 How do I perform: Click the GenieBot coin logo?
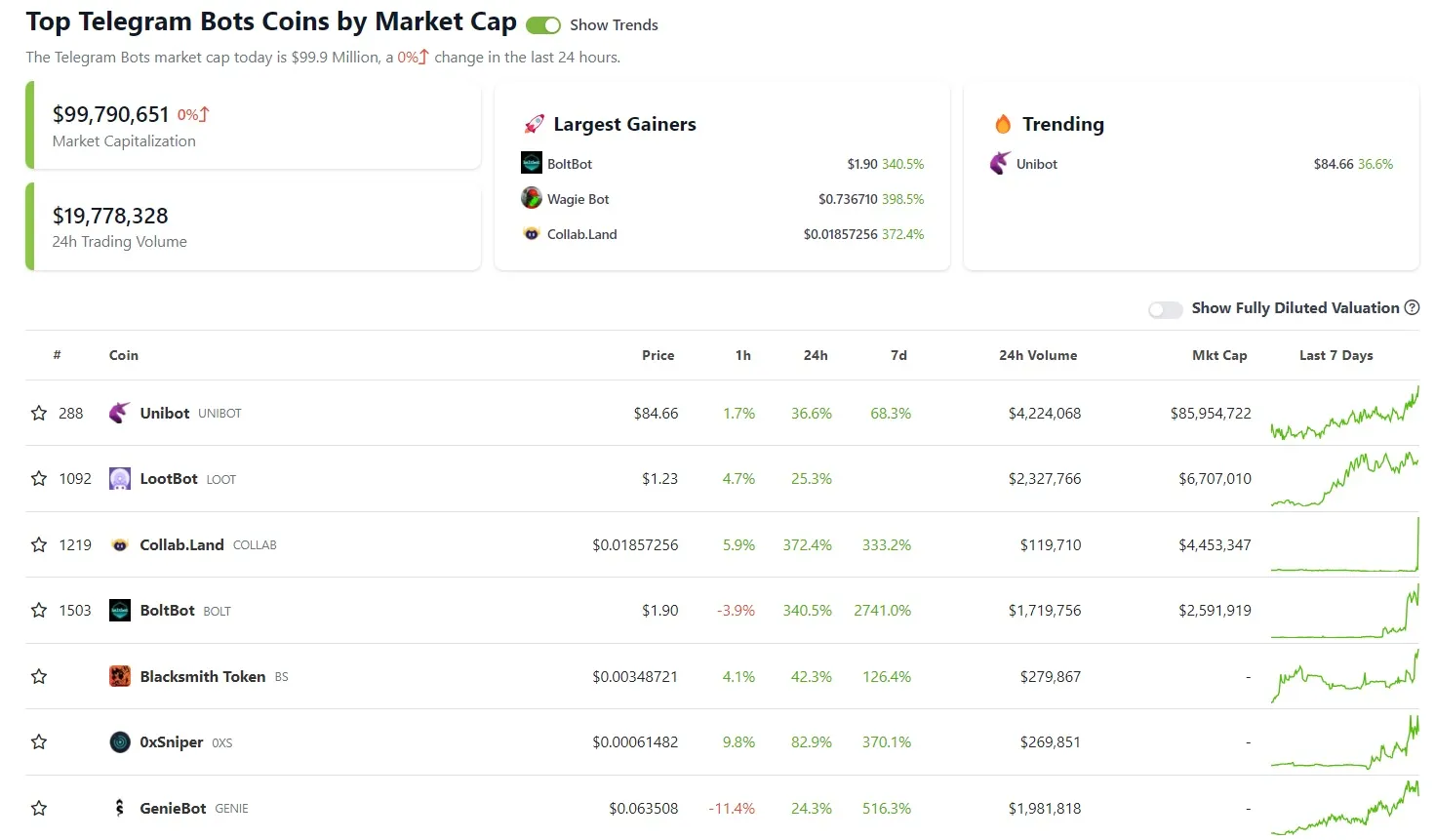pos(119,809)
